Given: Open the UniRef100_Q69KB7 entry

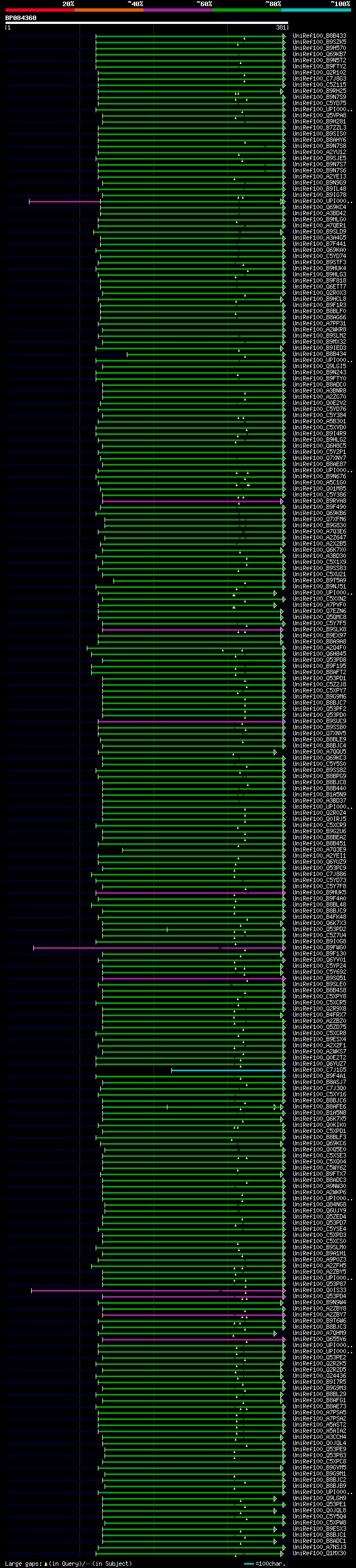Looking at the screenshot, I should coord(319,54).
